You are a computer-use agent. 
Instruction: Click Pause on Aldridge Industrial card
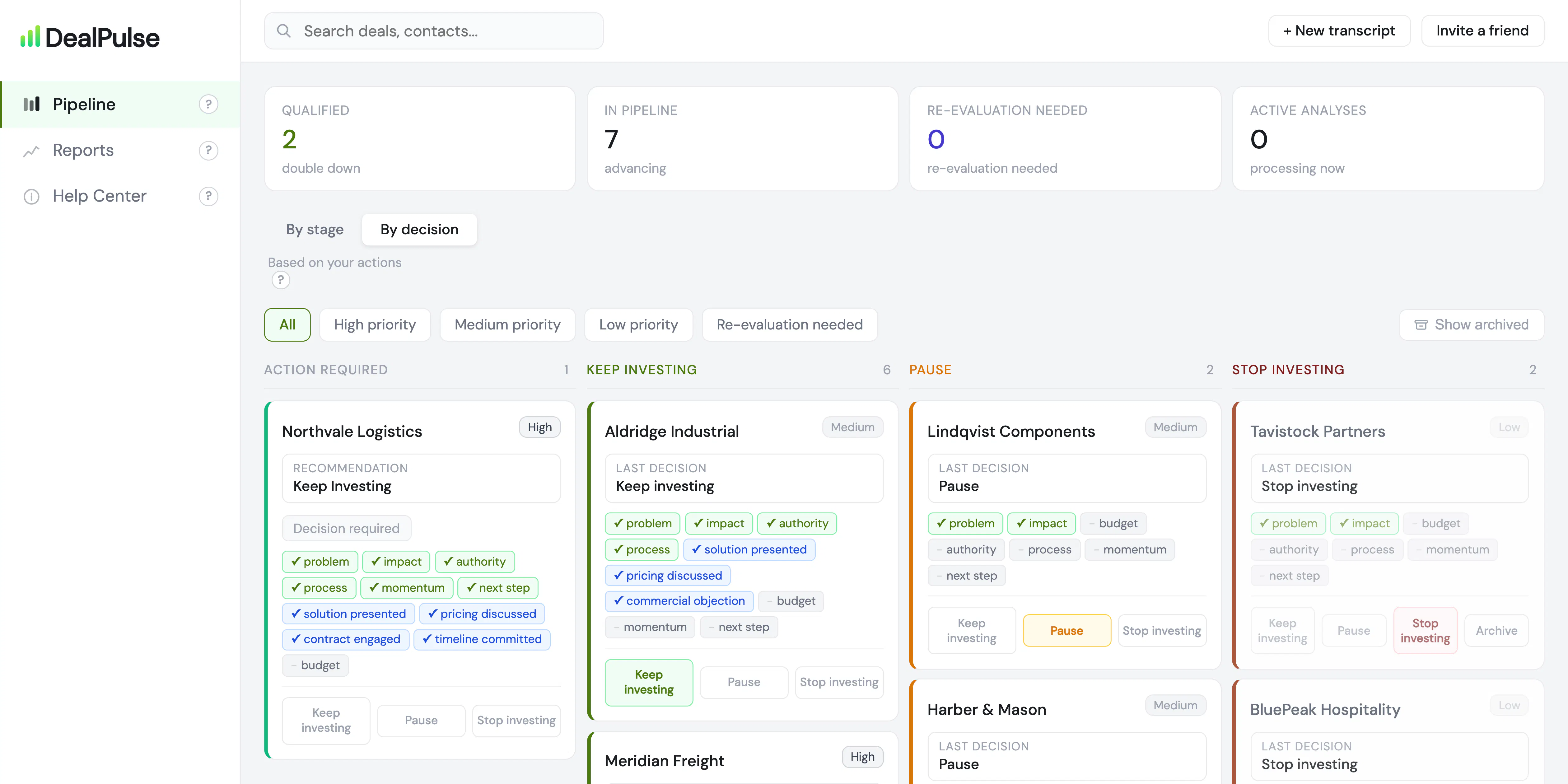tap(744, 682)
